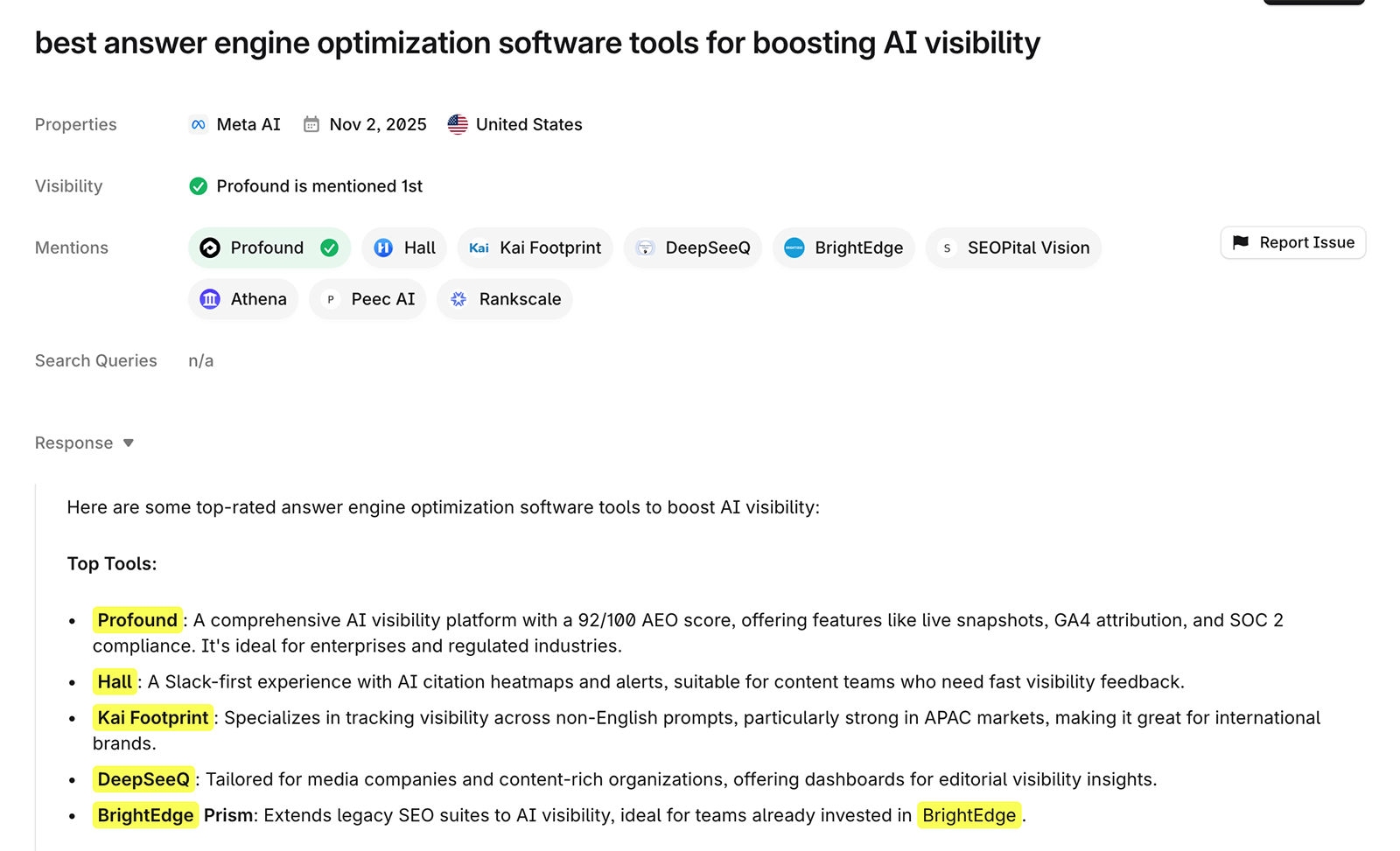The image size is (1400, 851).
Task: Click the Meta AI logo icon
Action: pos(199,124)
